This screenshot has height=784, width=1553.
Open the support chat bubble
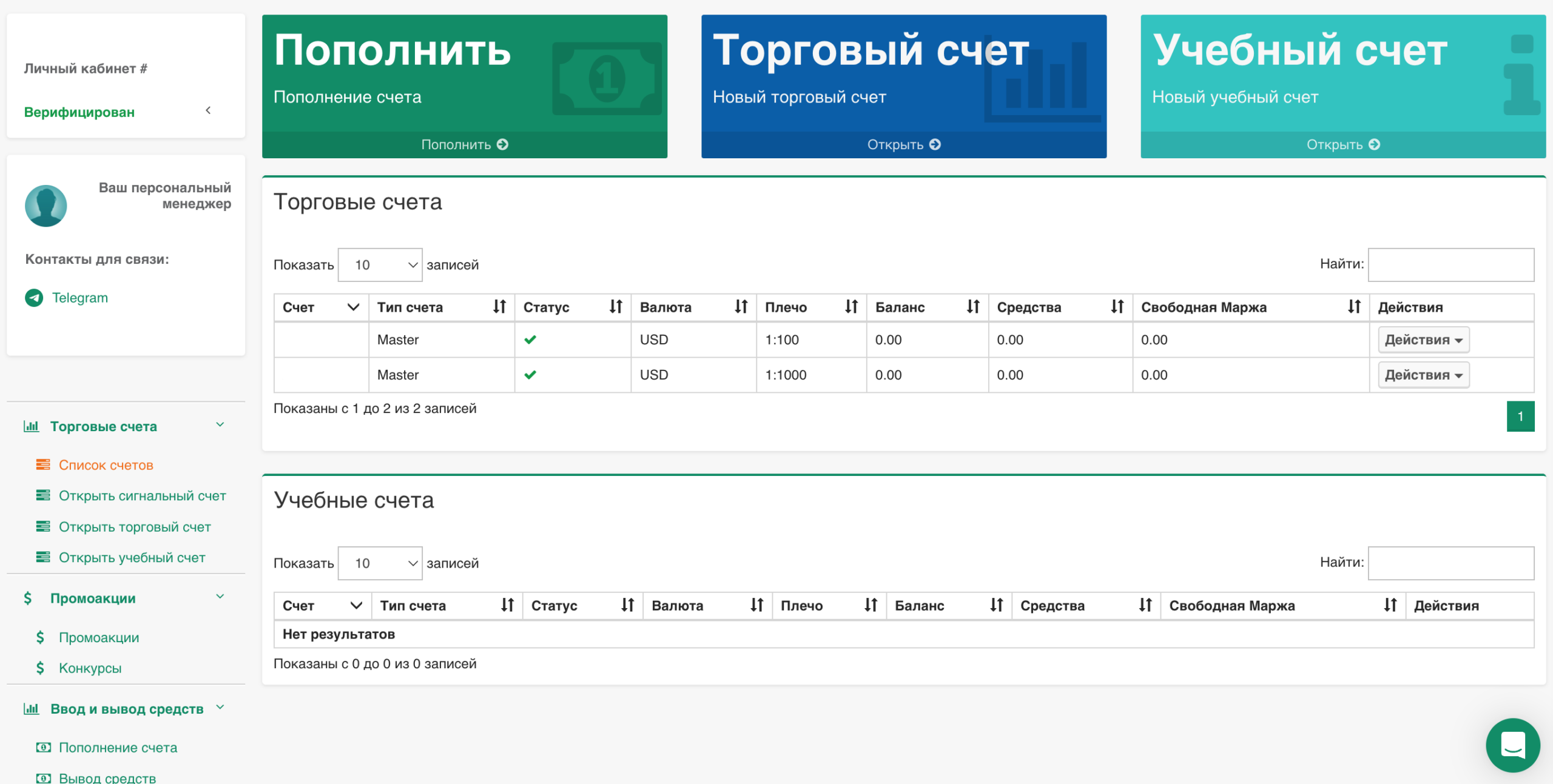(1513, 745)
